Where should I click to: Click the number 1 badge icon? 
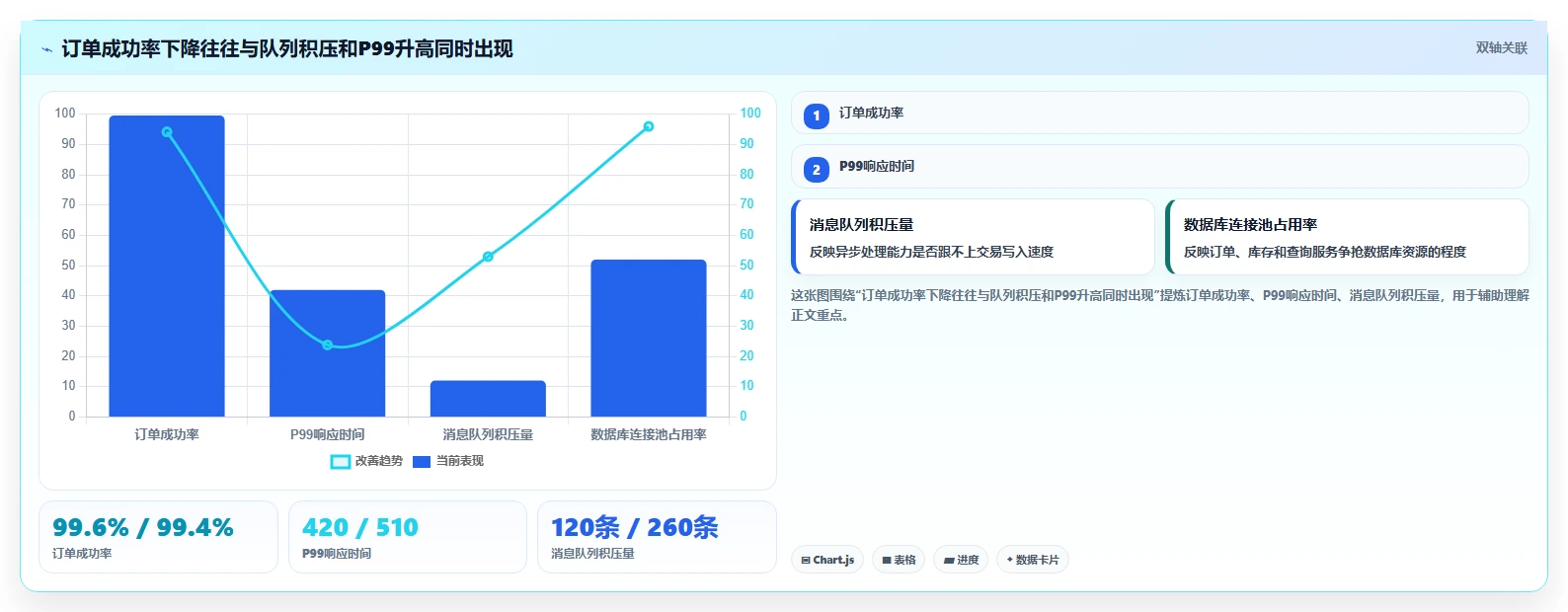pyautogui.click(x=816, y=116)
